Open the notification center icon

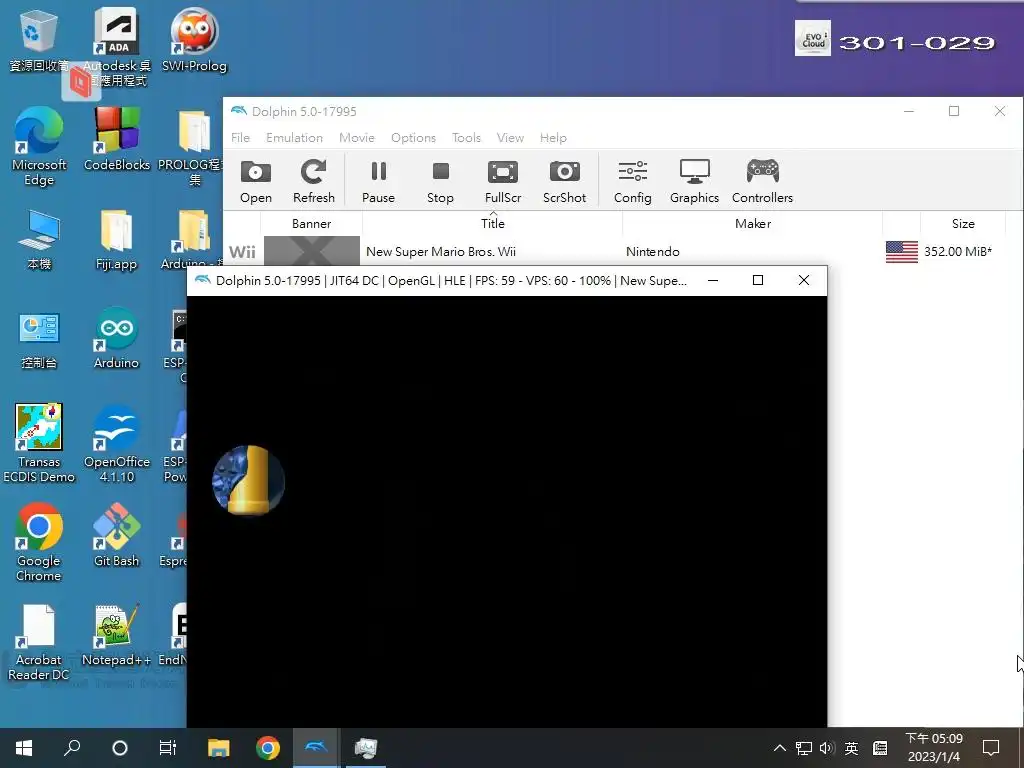coord(991,748)
